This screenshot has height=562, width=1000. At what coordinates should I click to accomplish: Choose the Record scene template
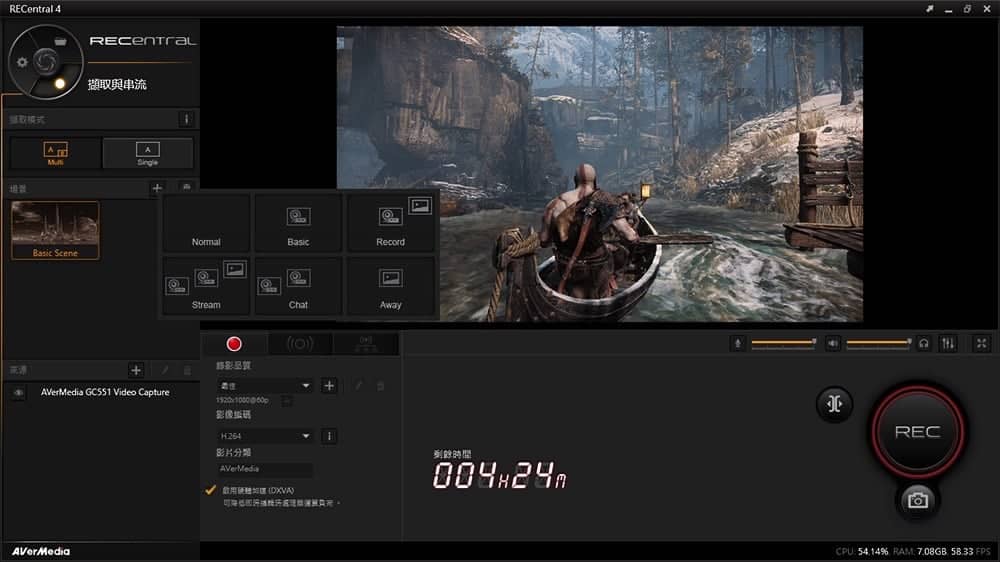click(390, 223)
